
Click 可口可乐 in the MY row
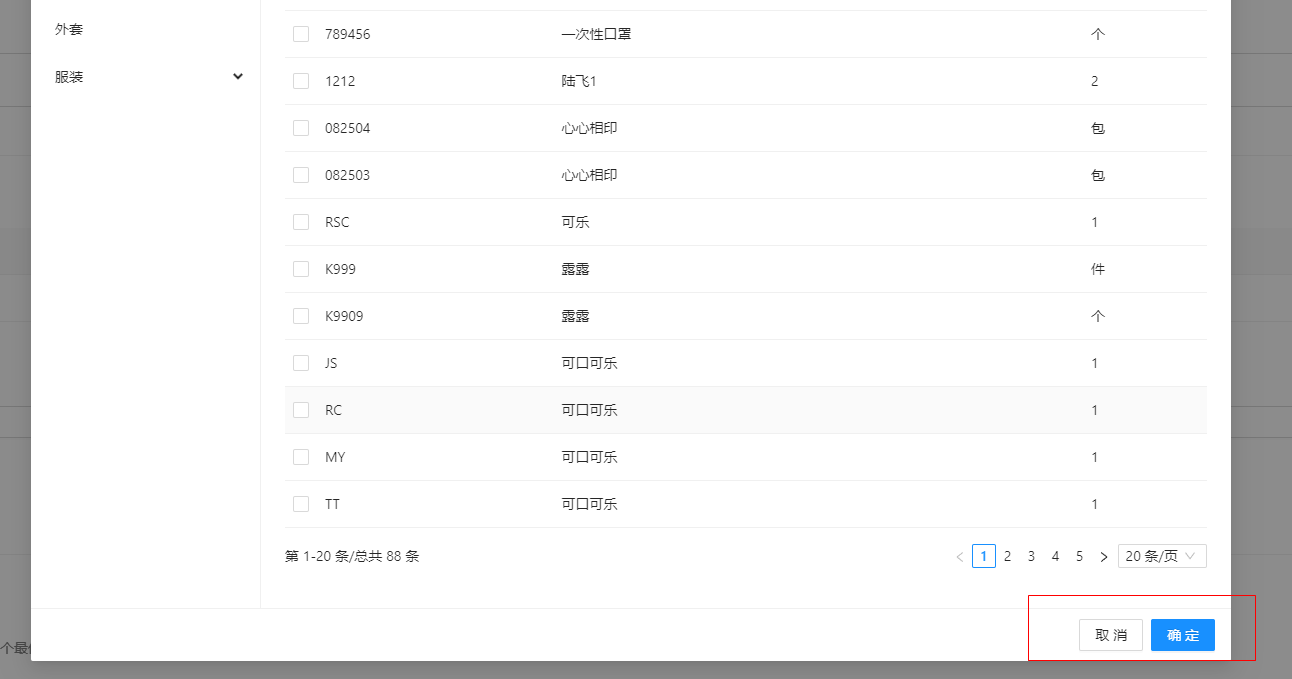[x=589, y=457]
